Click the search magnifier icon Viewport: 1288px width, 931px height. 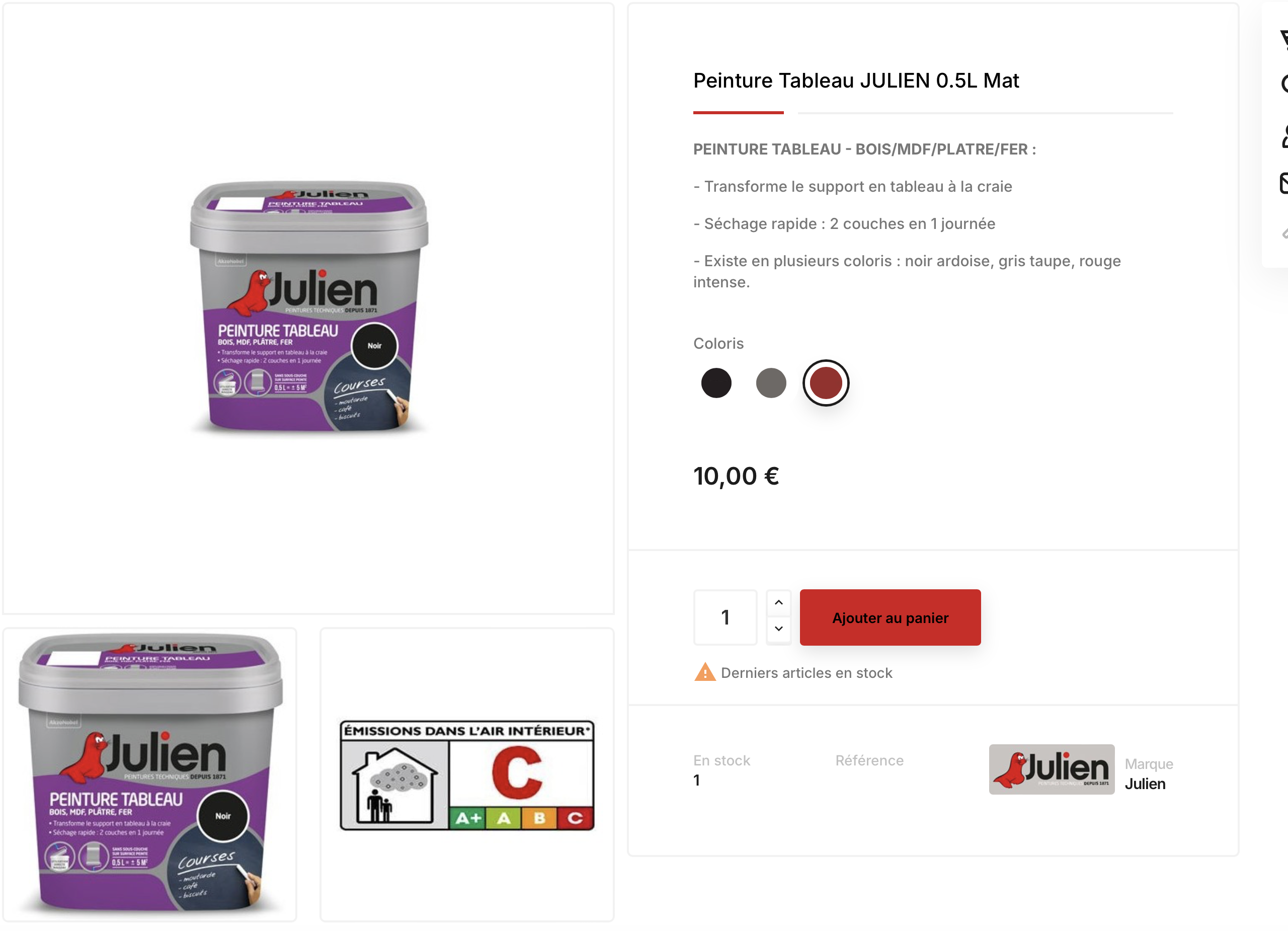click(1284, 84)
